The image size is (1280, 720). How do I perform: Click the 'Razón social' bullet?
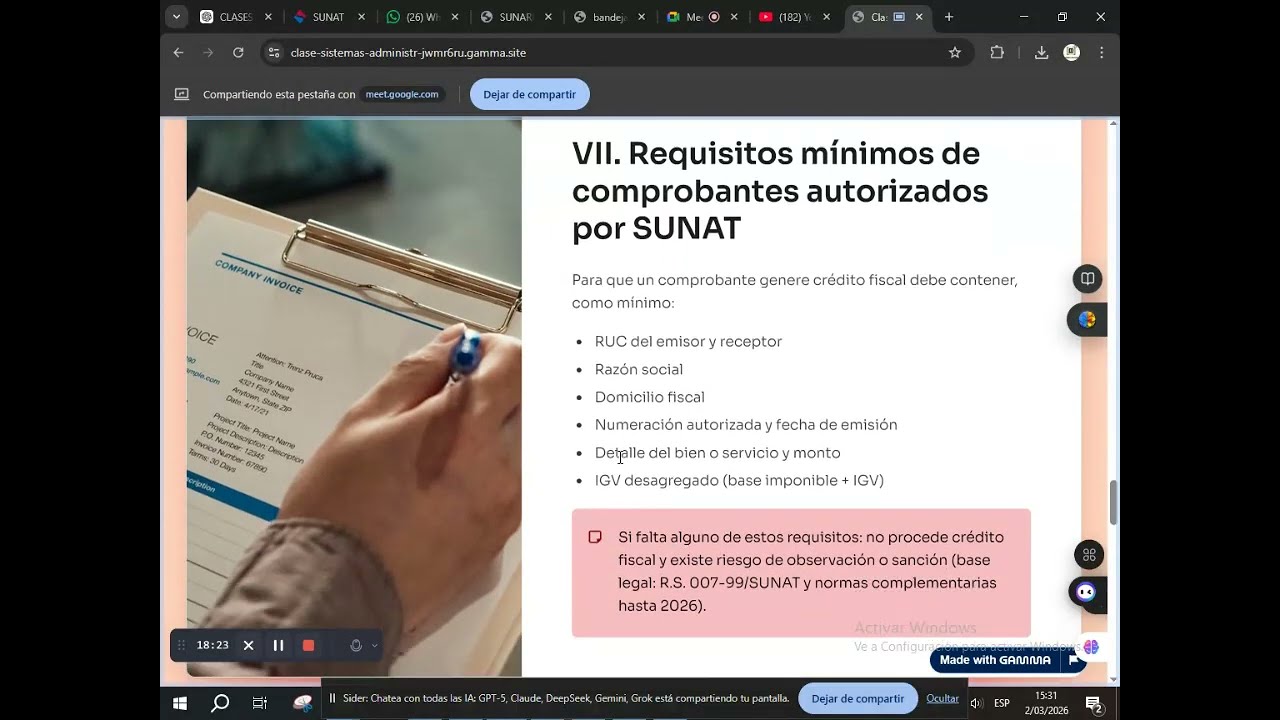point(639,369)
